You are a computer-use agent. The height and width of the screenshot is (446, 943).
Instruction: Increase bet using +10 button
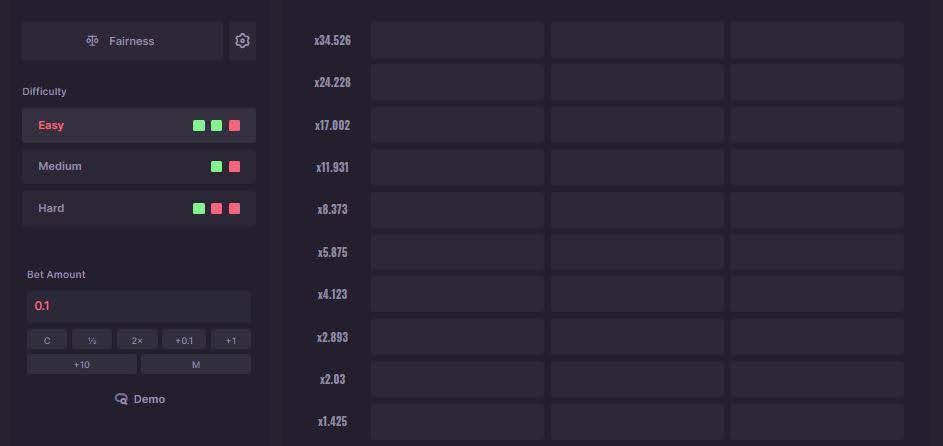click(x=82, y=365)
